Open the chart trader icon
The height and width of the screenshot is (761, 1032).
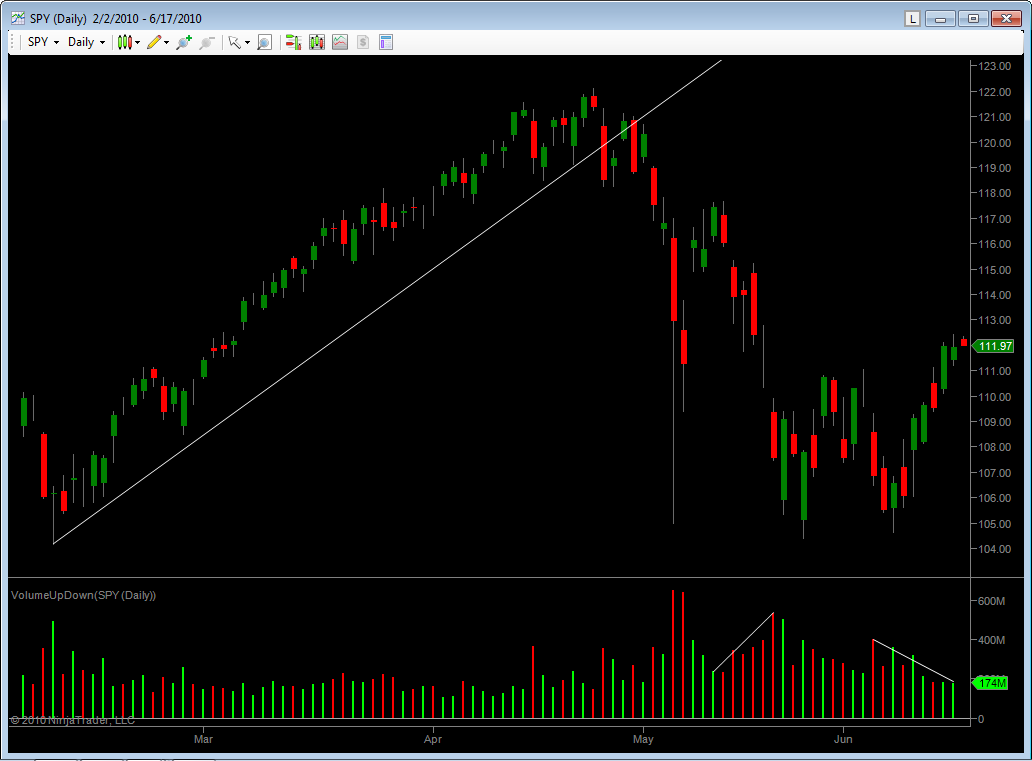pos(294,42)
